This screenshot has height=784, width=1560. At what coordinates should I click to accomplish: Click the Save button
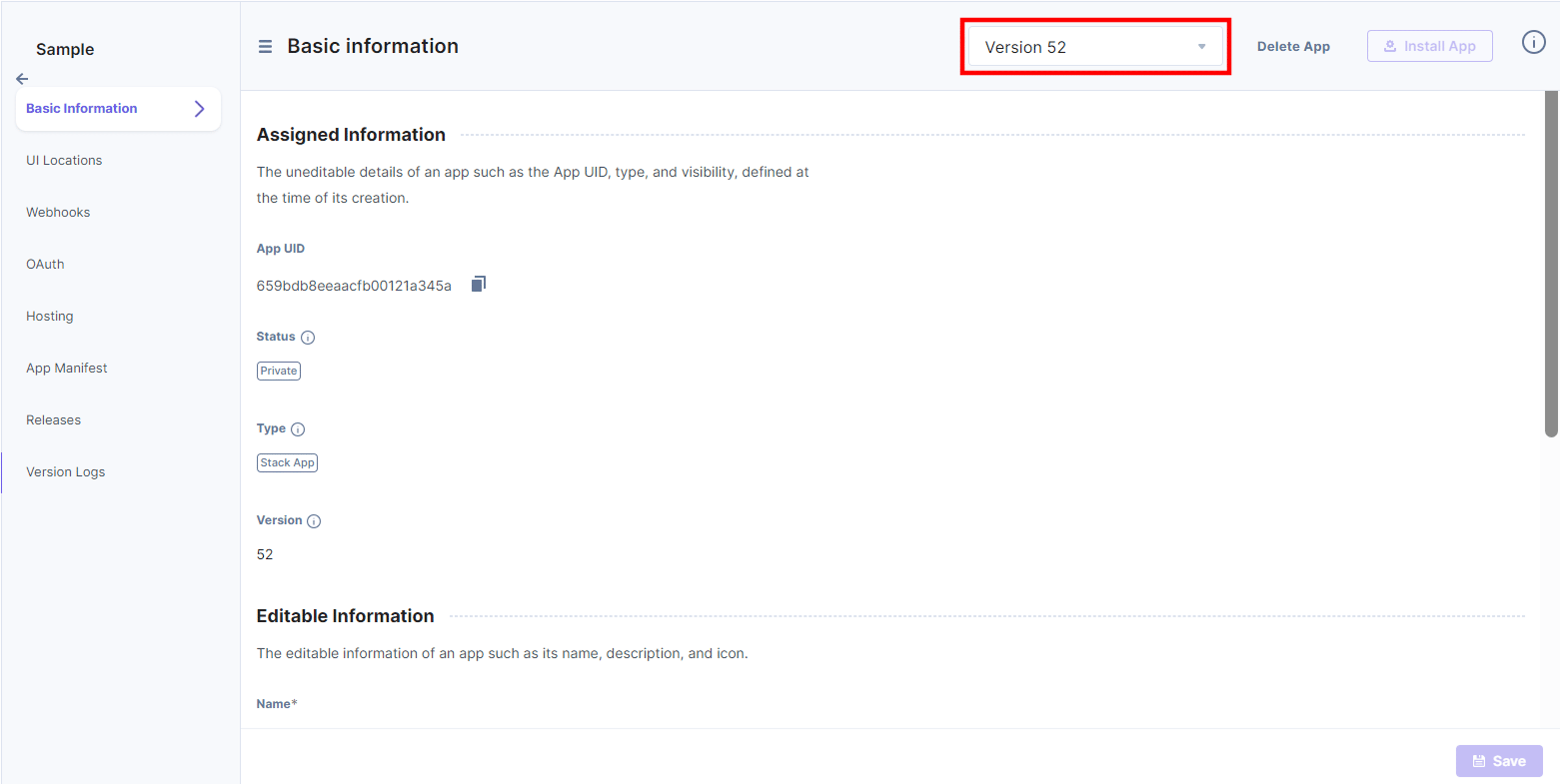1499,761
